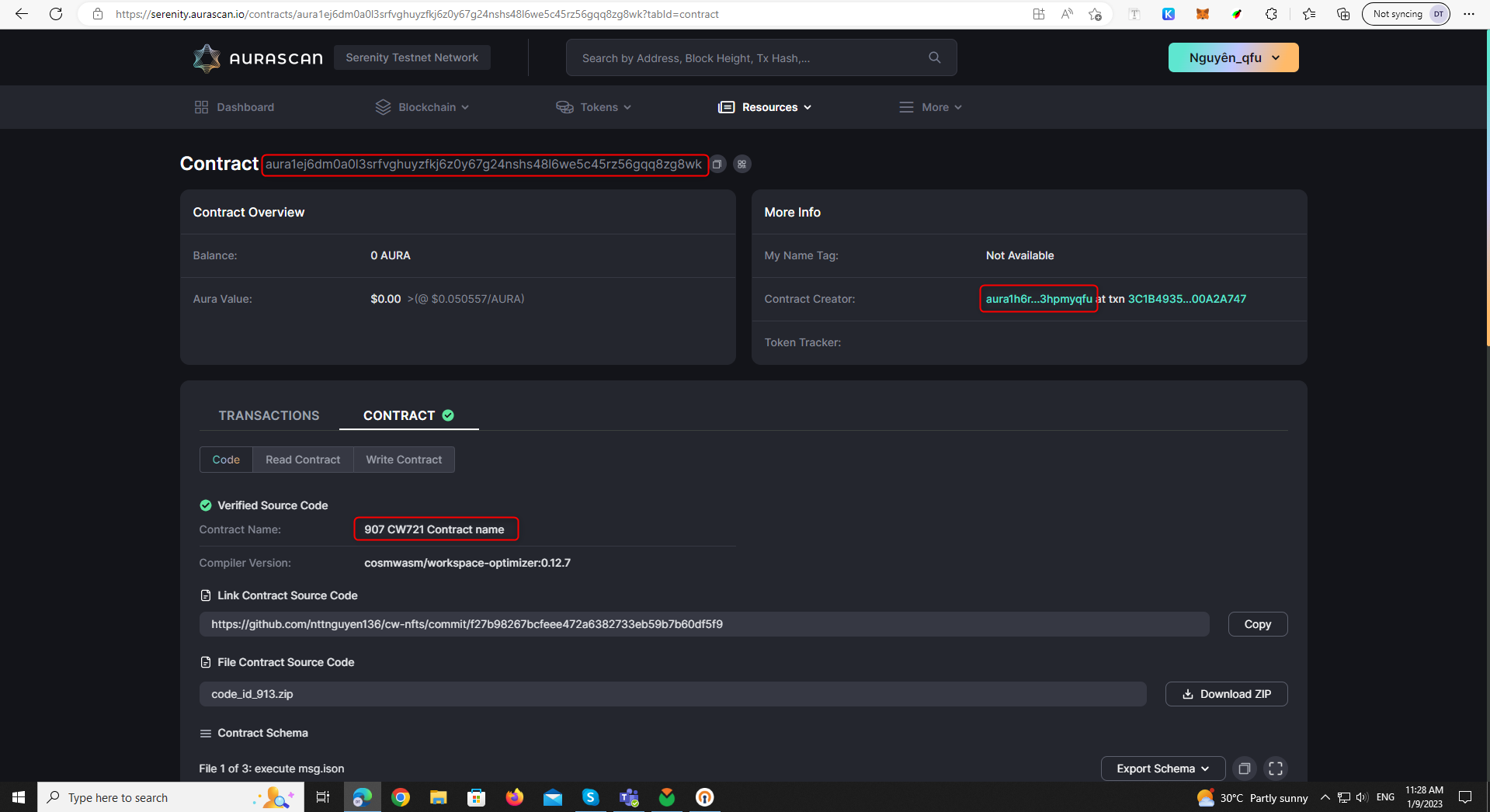Click the search magnifier icon in the search bar

[934, 57]
